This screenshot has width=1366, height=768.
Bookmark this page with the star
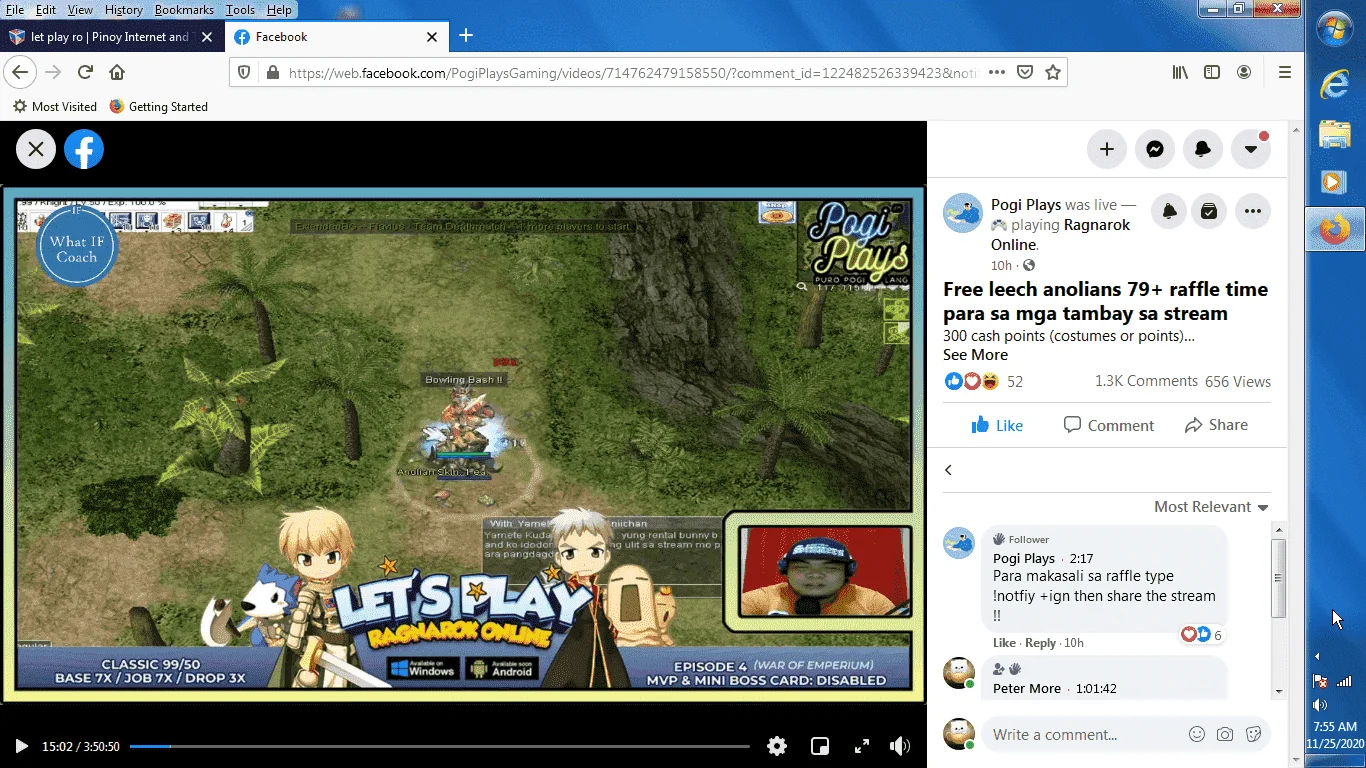[1053, 72]
